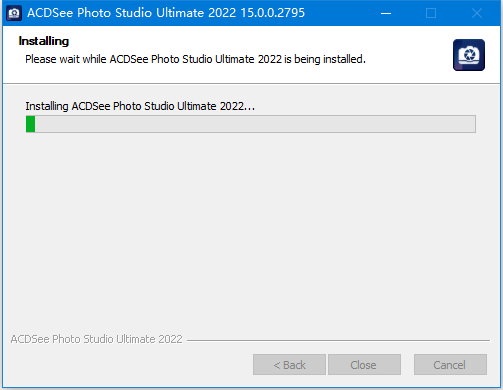Click the bold Installing heading

44,41
